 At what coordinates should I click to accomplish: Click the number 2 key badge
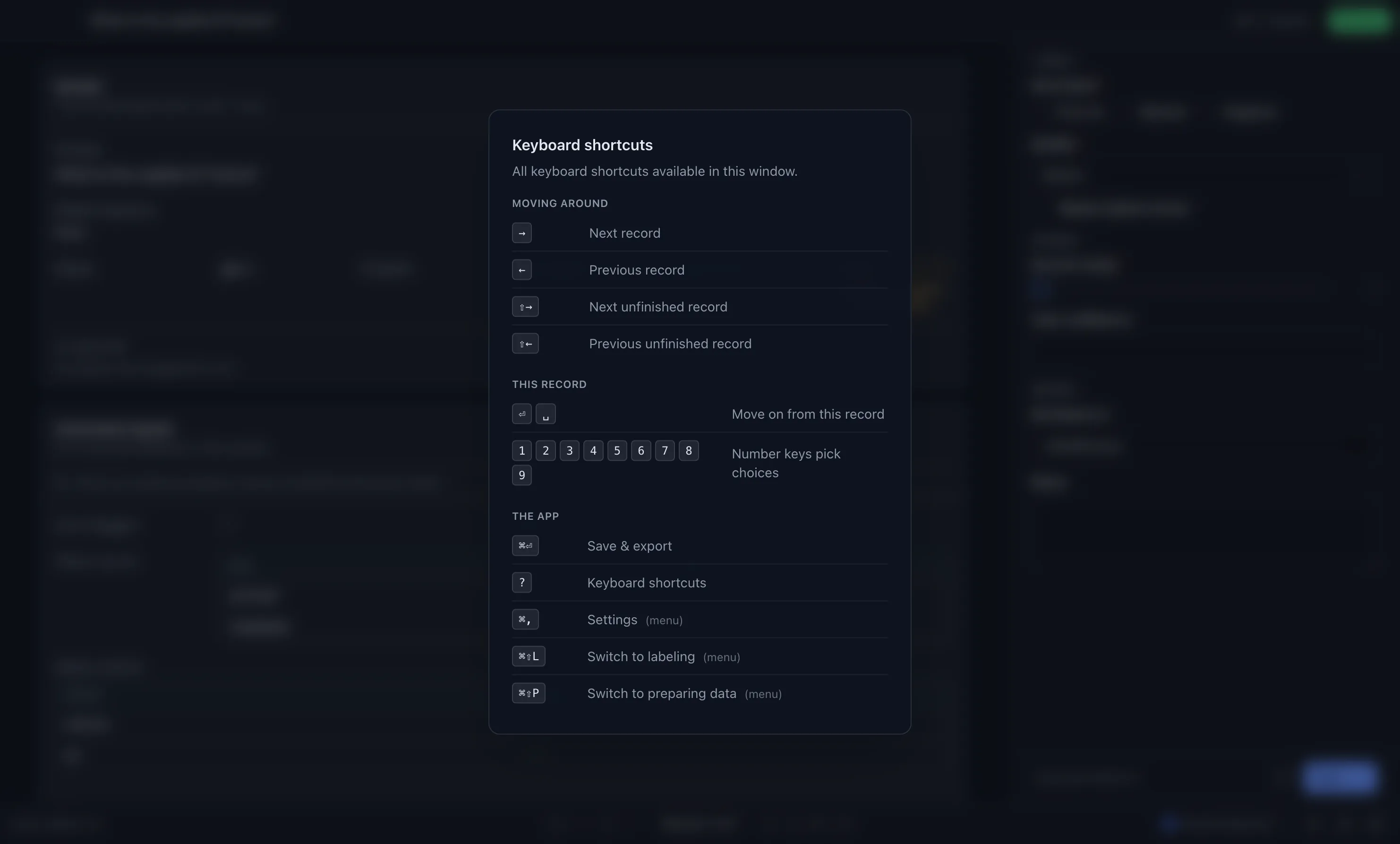coord(546,451)
